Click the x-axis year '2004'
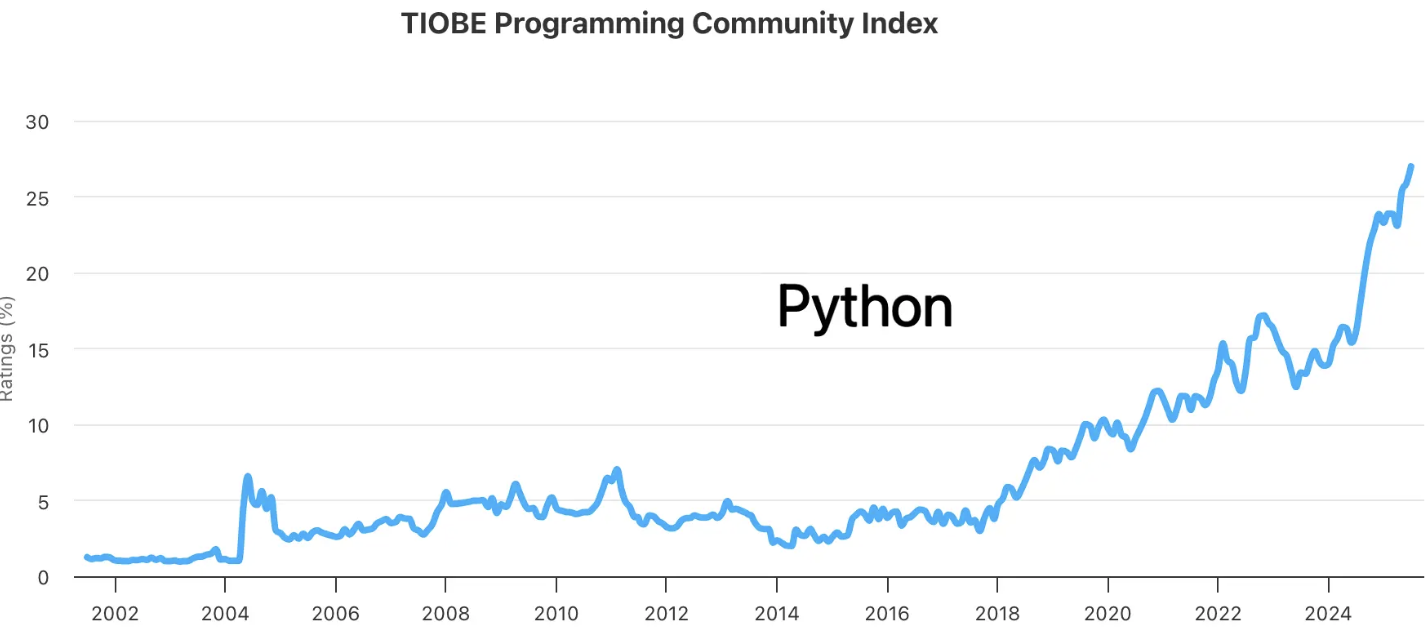Screen dimensions: 1426x630 [225, 612]
